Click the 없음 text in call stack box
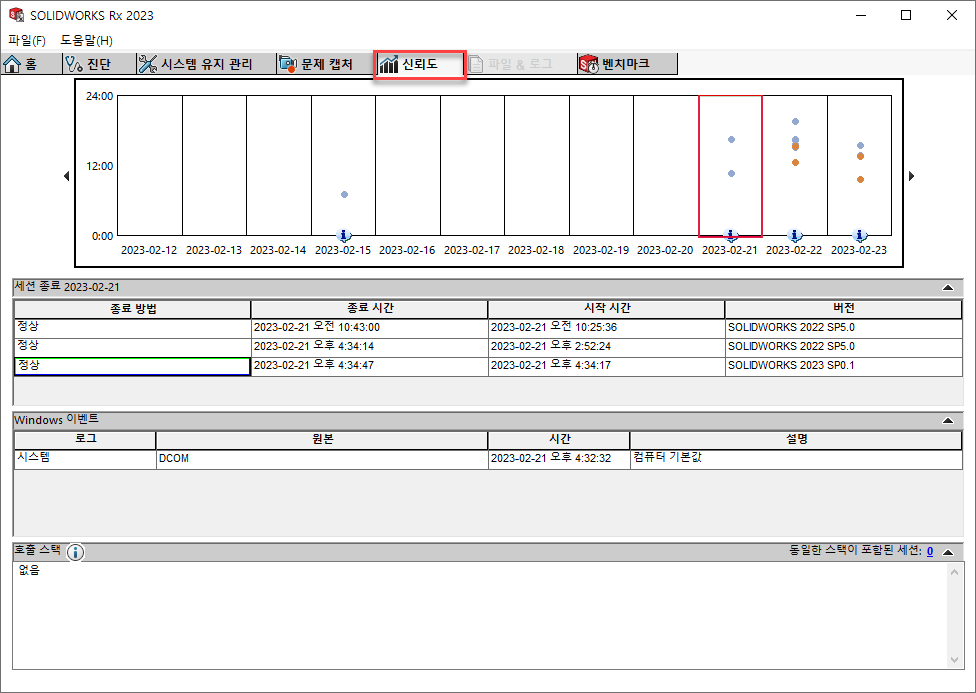This screenshot has width=976, height=693. pos(29,570)
